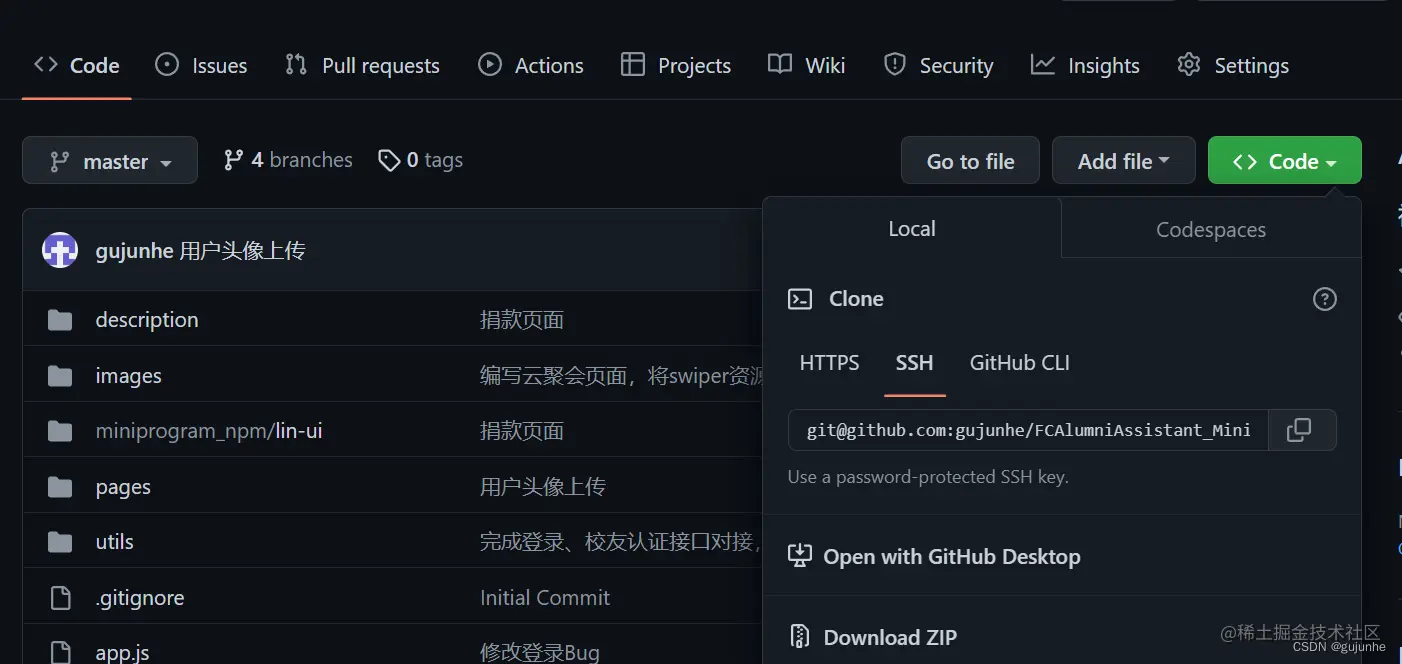This screenshot has width=1402, height=664.
Task: Click the Download ZIP archive icon
Action: click(x=799, y=637)
